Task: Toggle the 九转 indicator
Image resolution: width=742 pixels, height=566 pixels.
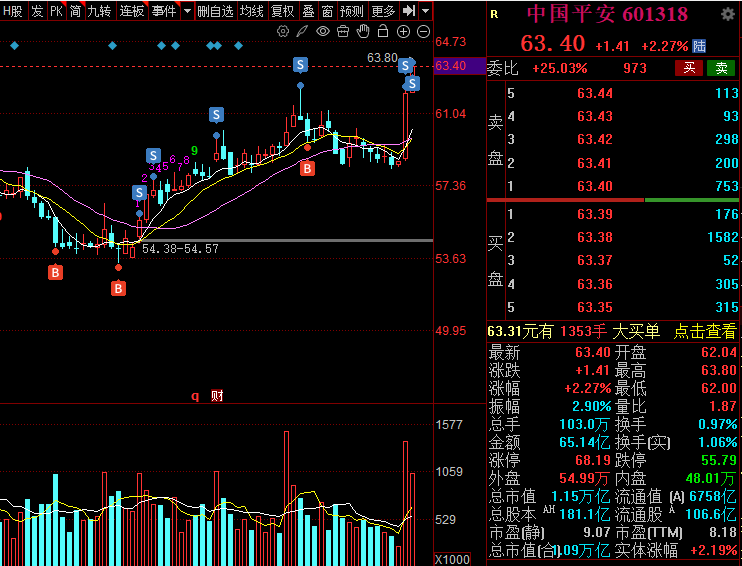Action: (x=99, y=10)
